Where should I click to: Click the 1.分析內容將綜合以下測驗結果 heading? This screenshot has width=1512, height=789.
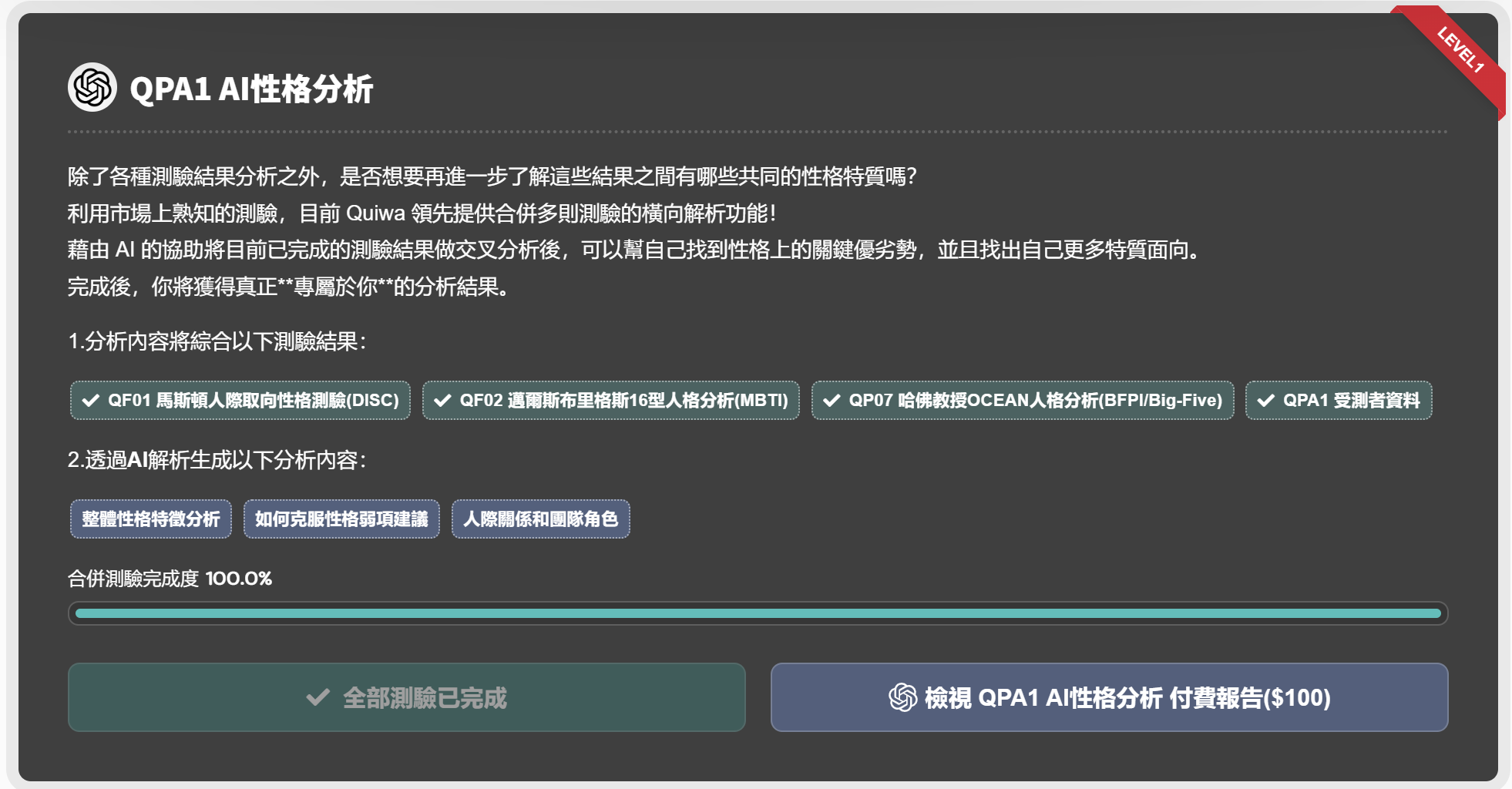tap(217, 341)
